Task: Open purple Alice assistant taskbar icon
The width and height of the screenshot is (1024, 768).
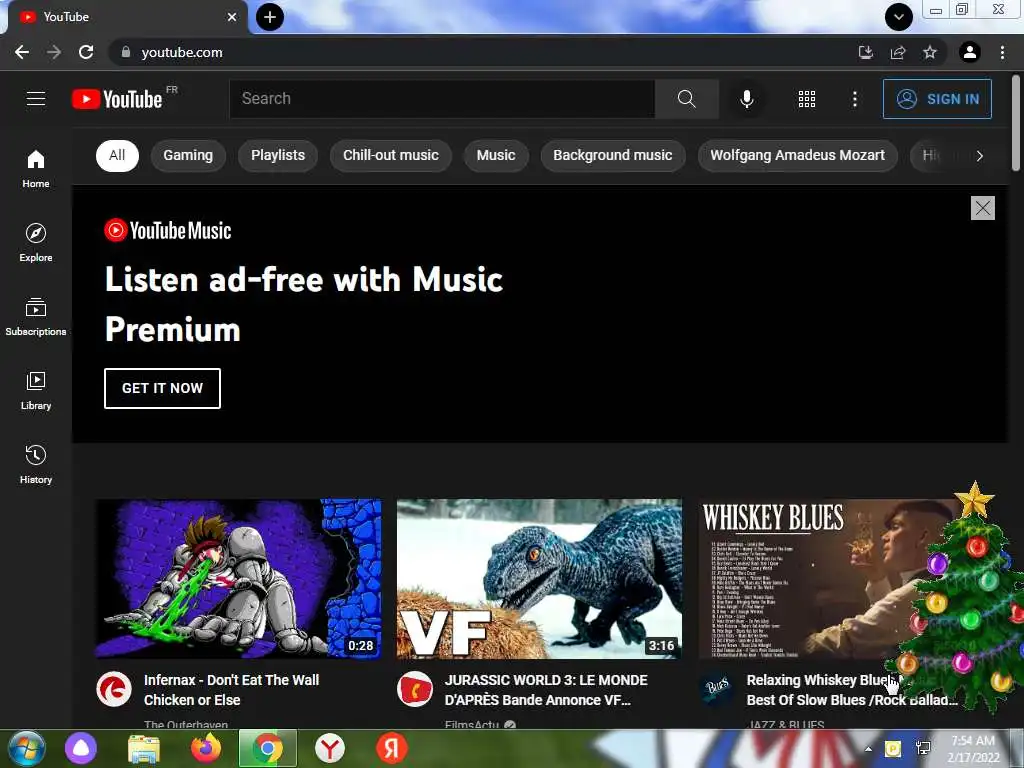Action: [81, 748]
